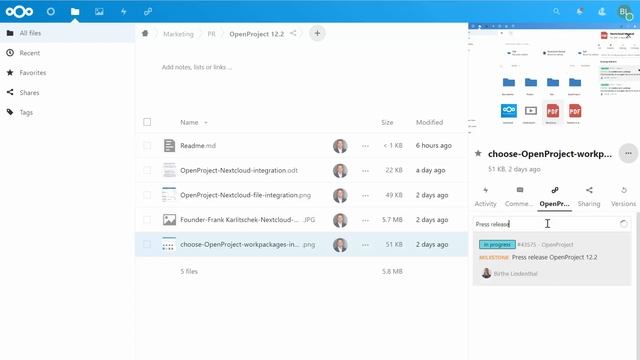The width and height of the screenshot is (640, 360).
Task: Click the Nextcloud logo
Action: point(19,11)
